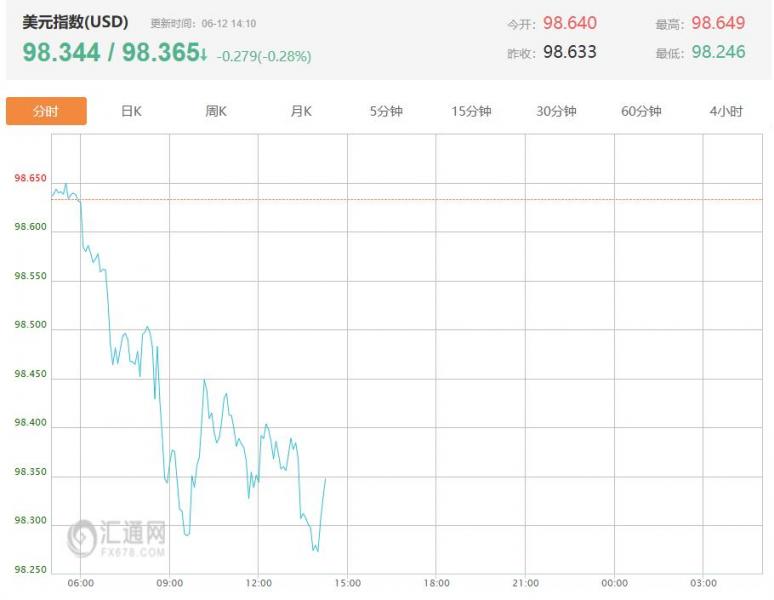The height and width of the screenshot is (600, 774).
Task: Open the 60分钟 interval tab
Action: (x=641, y=111)
